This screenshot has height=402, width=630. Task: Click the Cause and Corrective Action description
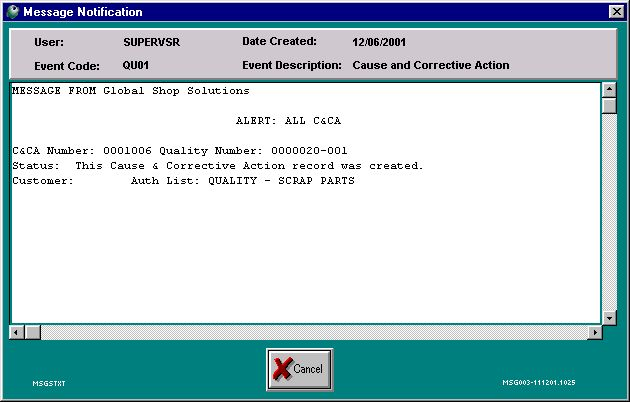coord(431,65)
